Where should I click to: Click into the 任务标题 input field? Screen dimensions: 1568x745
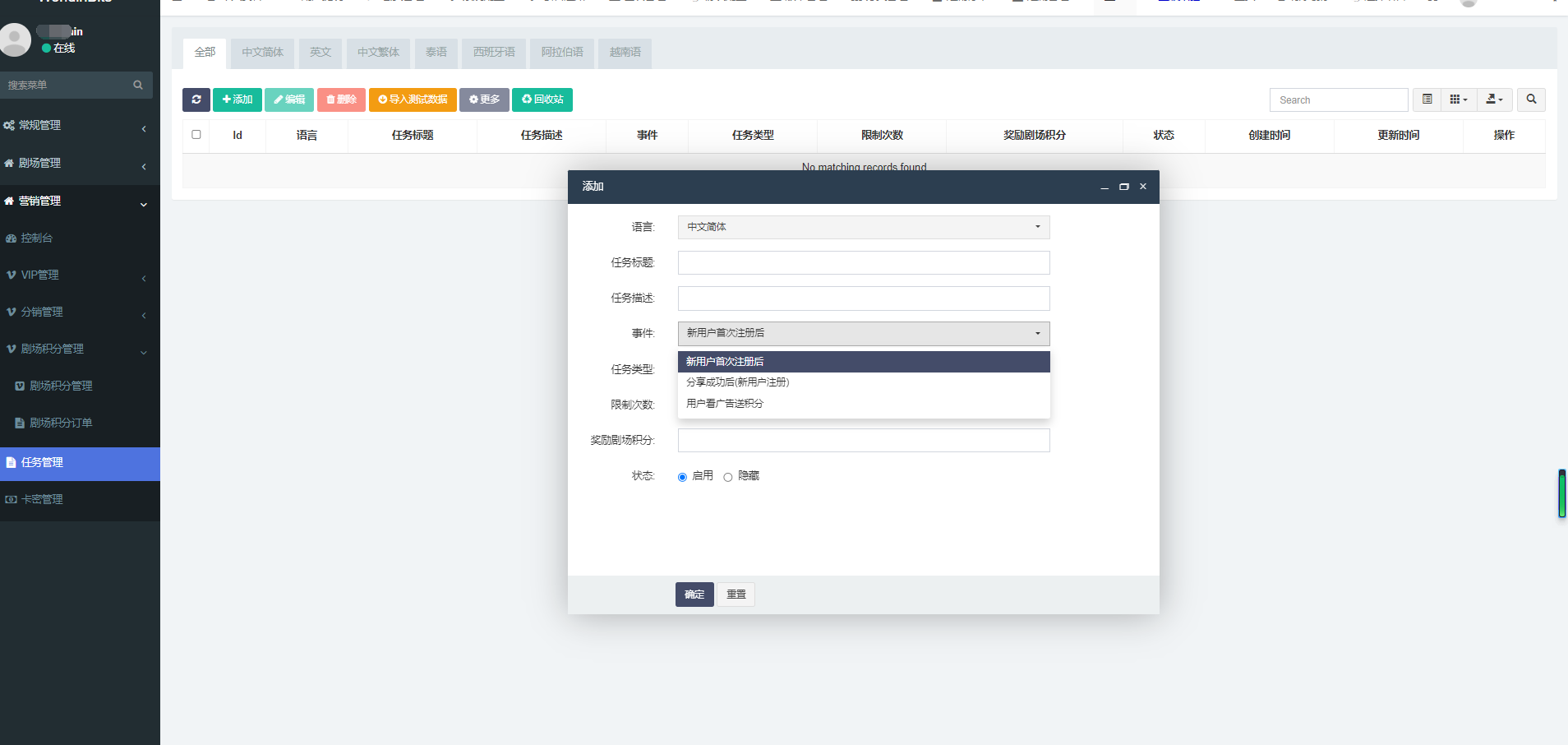pyautogui.click(x=863, y=263)
